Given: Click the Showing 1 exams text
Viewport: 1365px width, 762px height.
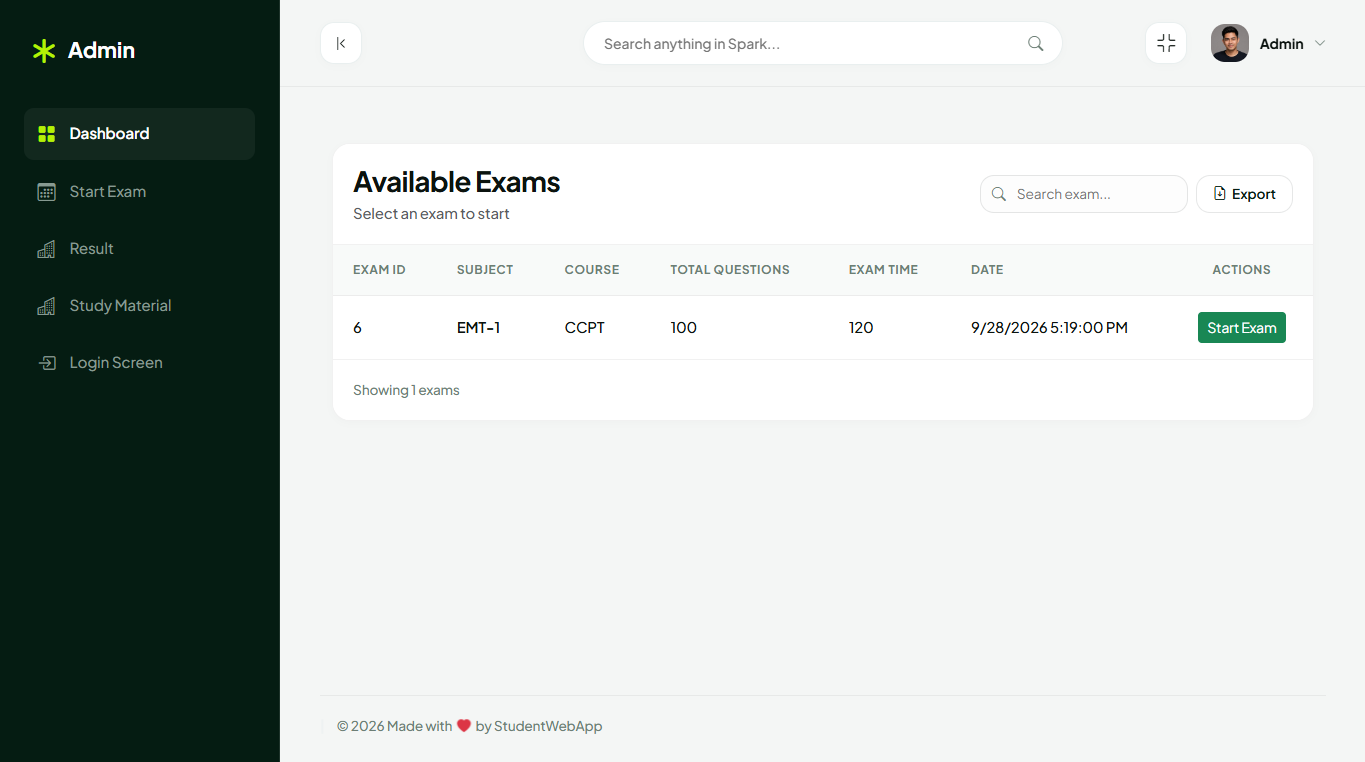Looking at the screenshot, I should (406, 390).
